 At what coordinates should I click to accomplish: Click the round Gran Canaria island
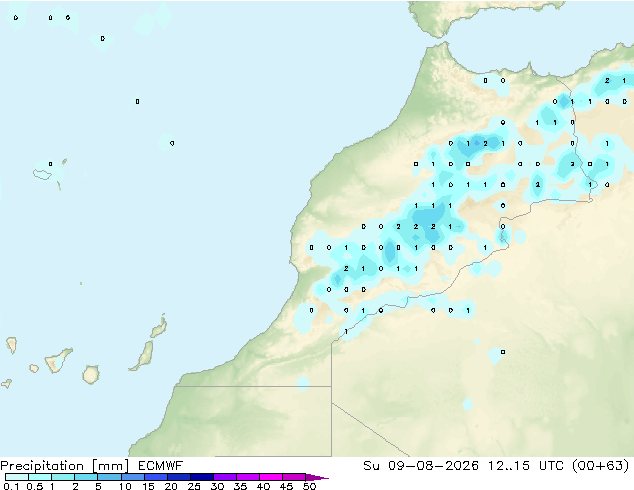91,374
